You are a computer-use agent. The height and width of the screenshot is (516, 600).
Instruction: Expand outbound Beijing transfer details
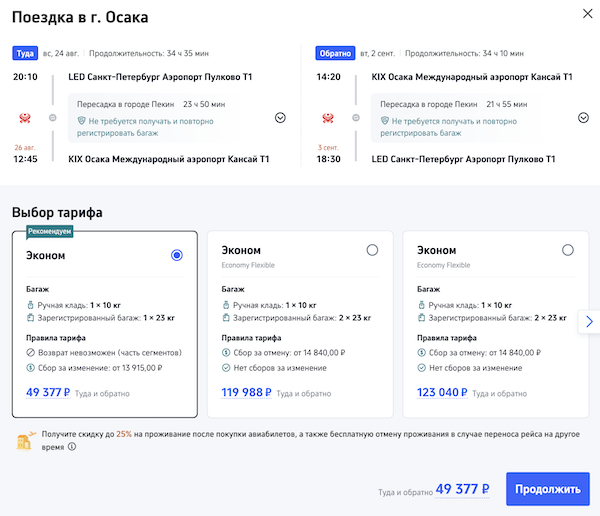point(280,117)
